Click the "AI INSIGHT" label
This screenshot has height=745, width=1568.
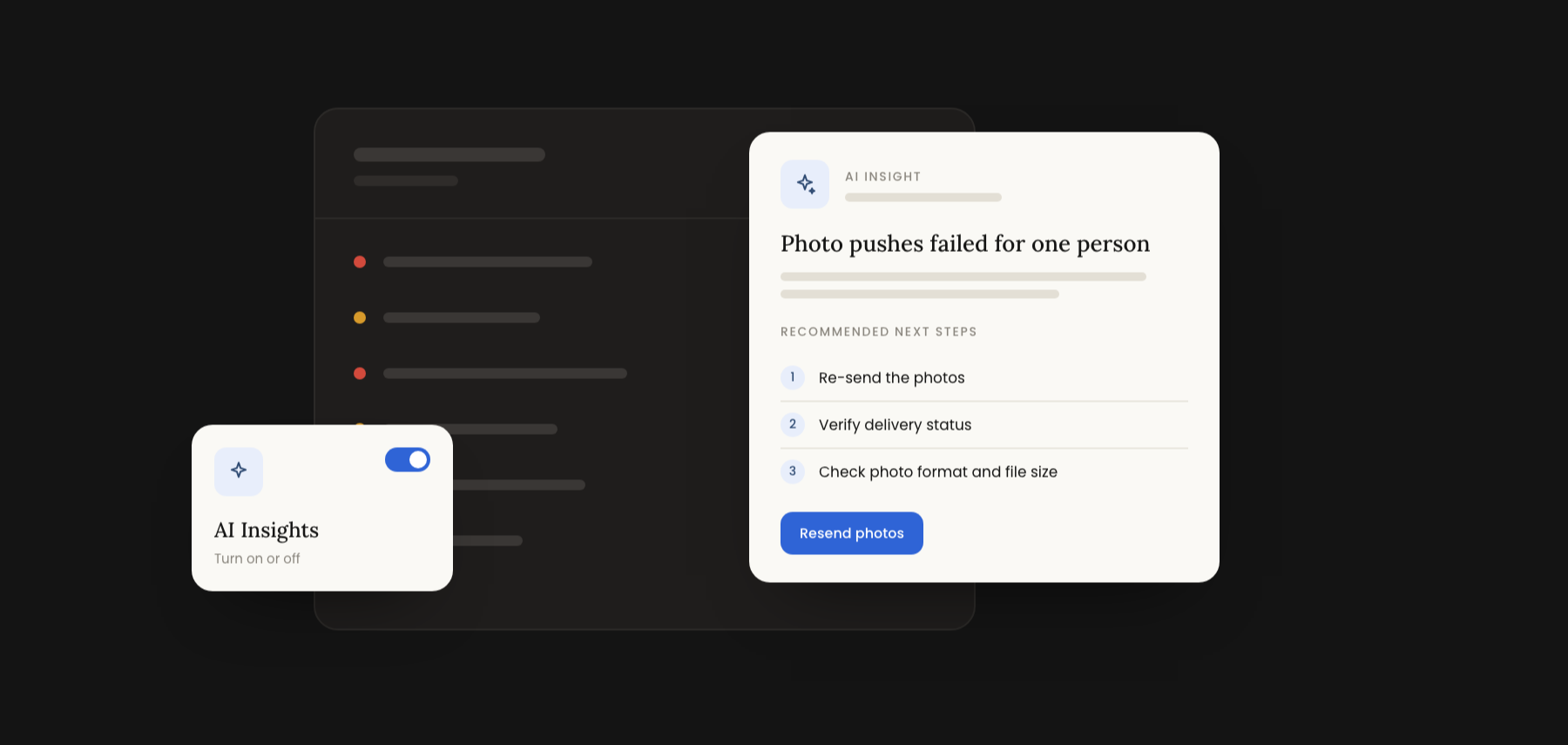882,177
